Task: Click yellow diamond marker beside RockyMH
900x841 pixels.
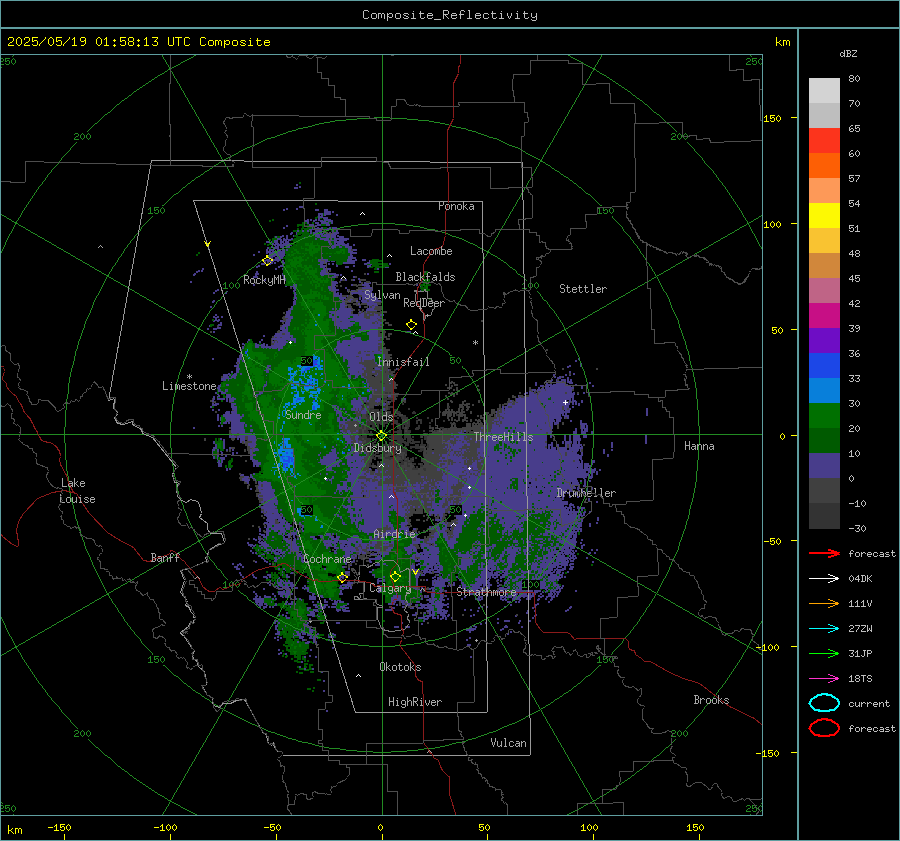Action: click(x=267, y=261)
